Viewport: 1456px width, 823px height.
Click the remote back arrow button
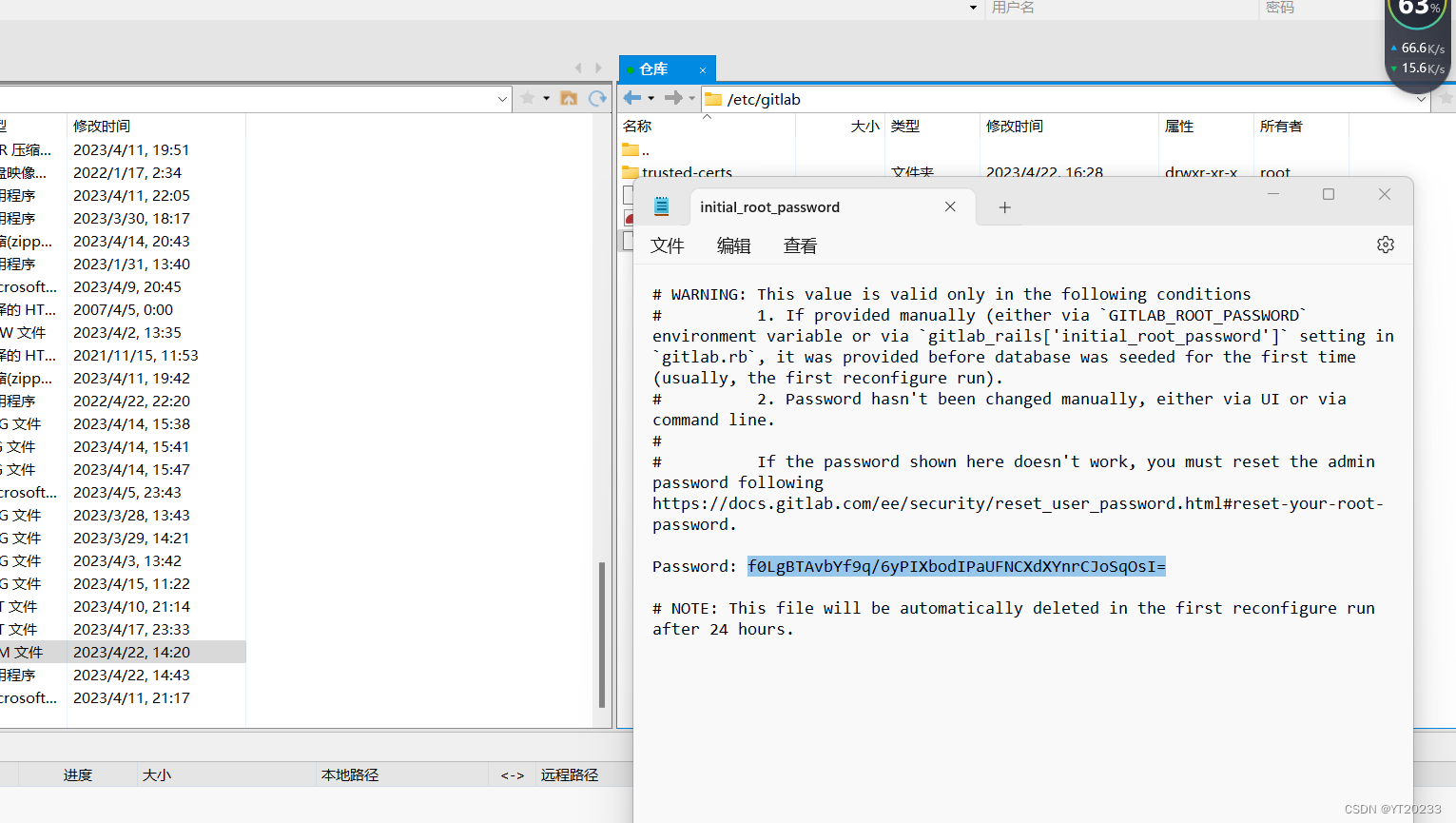point(631,98)
